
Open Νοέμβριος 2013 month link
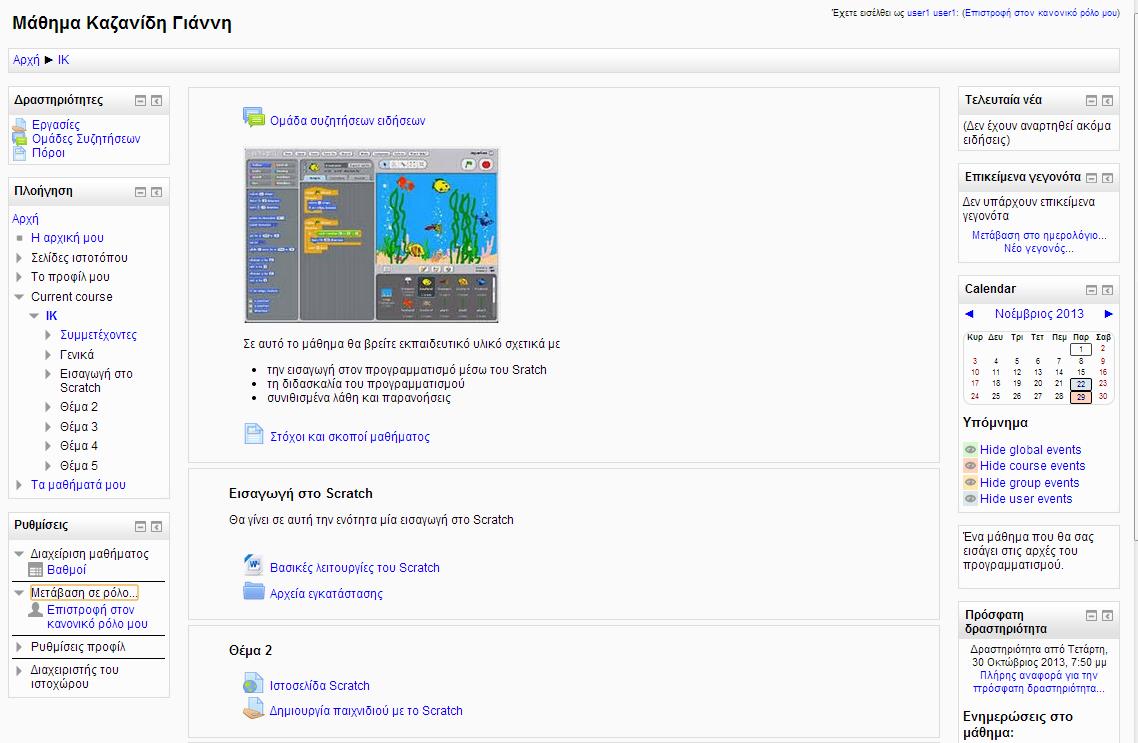click(1039, 313)
